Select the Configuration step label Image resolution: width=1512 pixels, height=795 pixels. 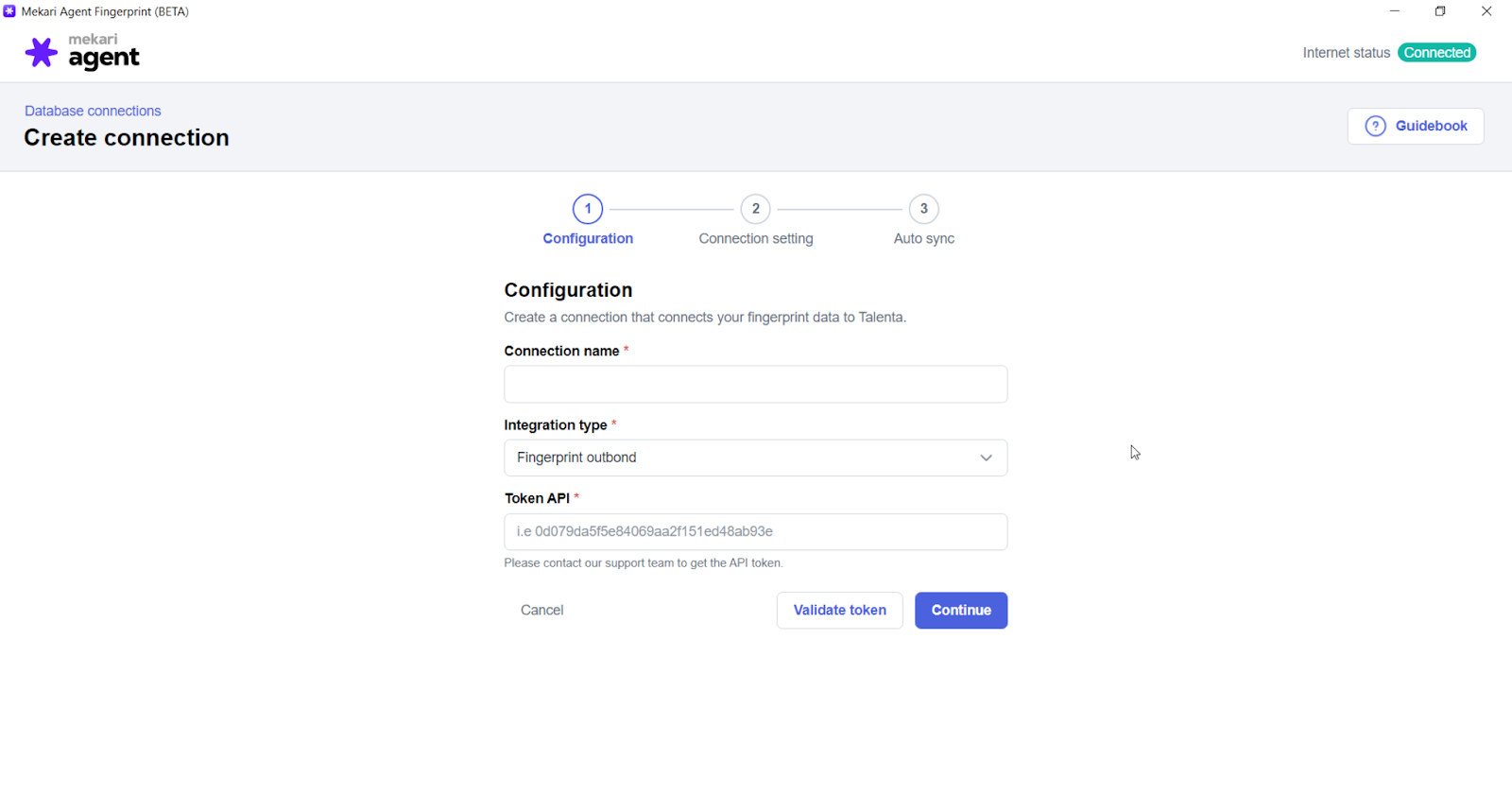[x=588, y=239]
